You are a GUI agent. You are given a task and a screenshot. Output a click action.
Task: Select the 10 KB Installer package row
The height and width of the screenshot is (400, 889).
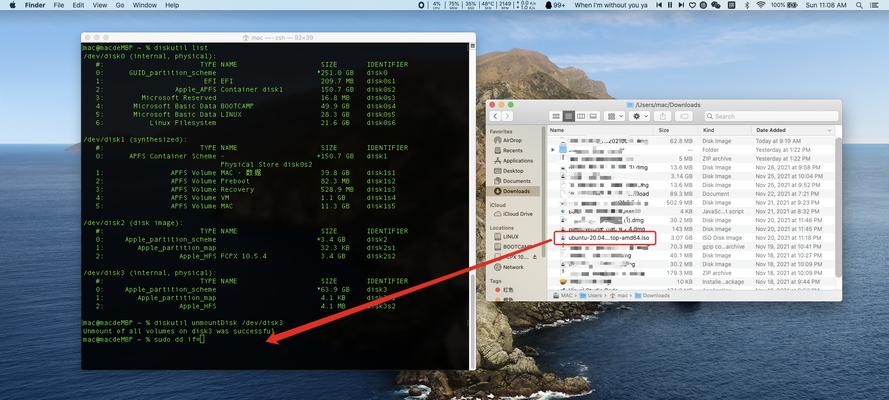[692, 282]
